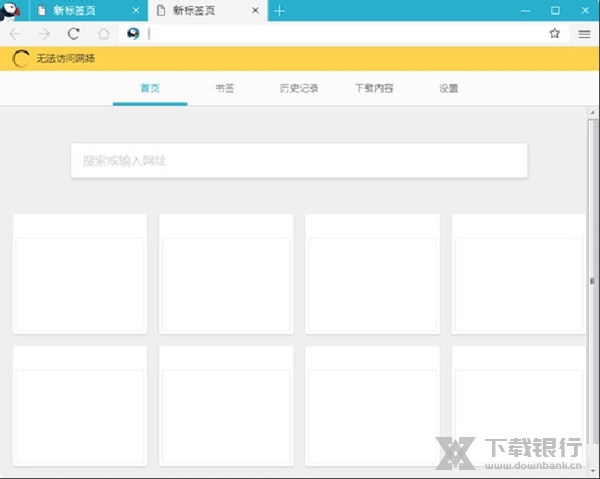Screen dimensions: 600x479
Task: Click the first speed-dial thumbnail tile
Action: pyautogui.click(x=80, y=273)
